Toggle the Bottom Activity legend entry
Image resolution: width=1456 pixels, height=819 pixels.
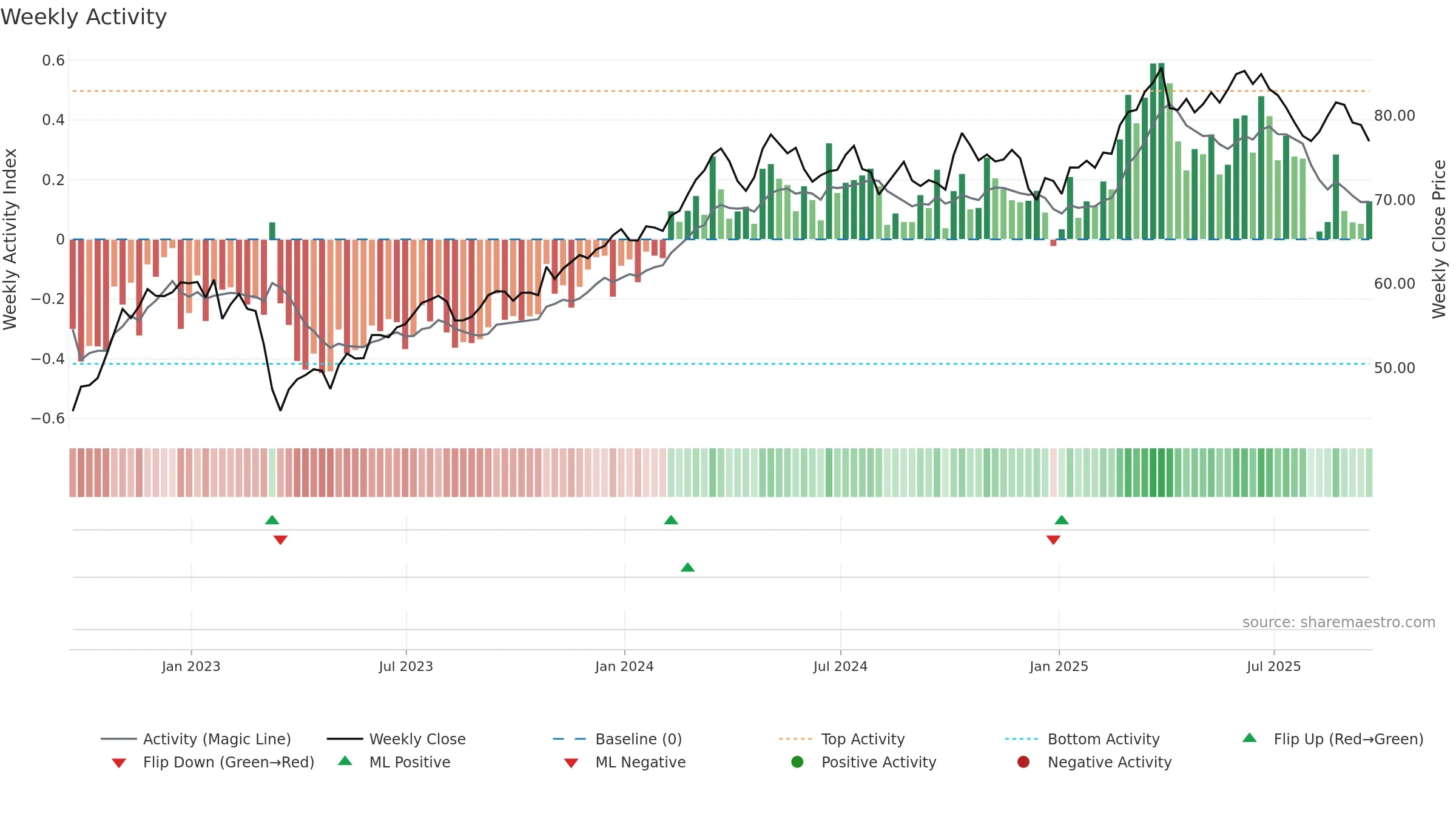(1082, 739)
